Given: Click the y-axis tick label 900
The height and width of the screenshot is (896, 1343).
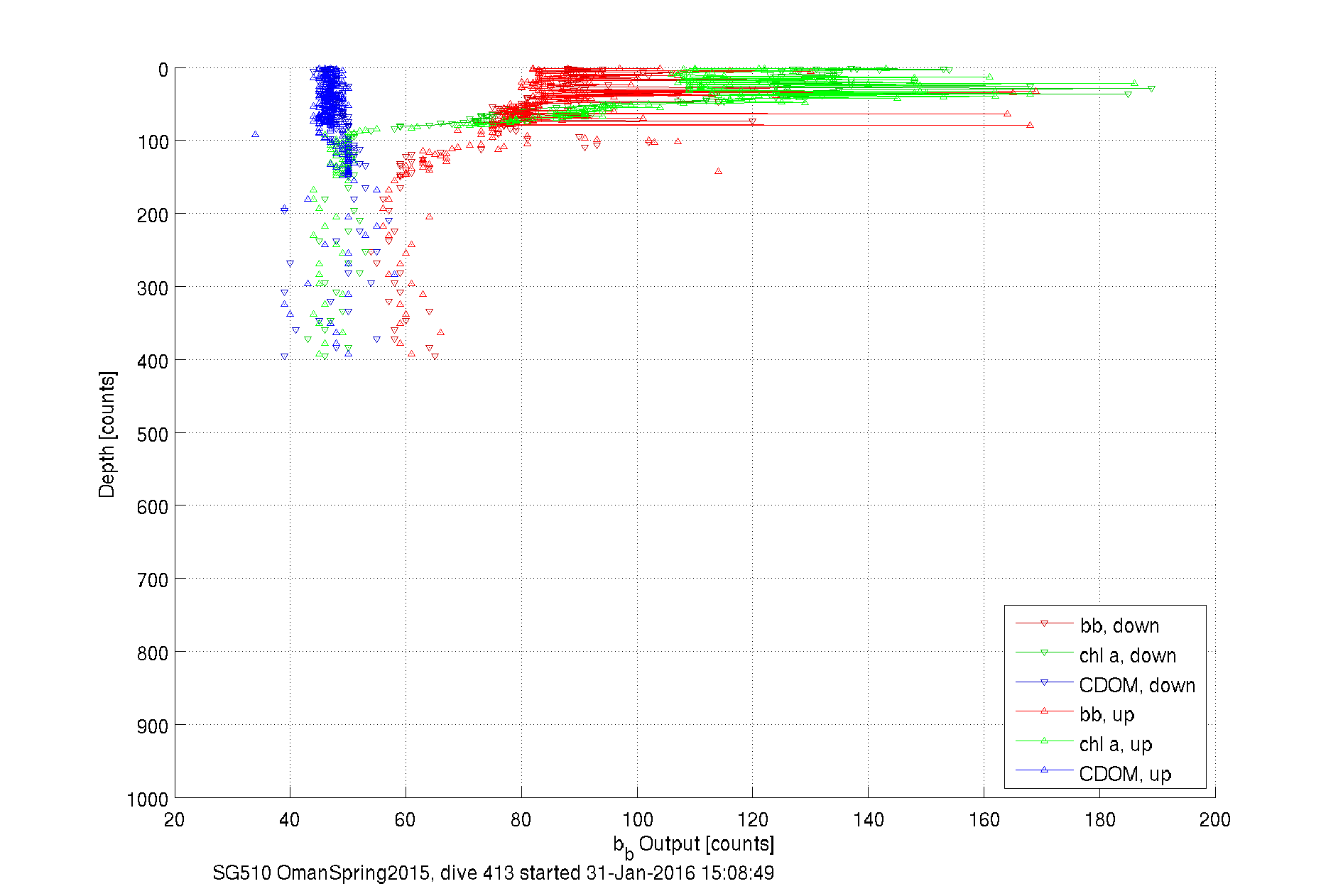Looking at the screenshot, I should (x=153, y=726).
